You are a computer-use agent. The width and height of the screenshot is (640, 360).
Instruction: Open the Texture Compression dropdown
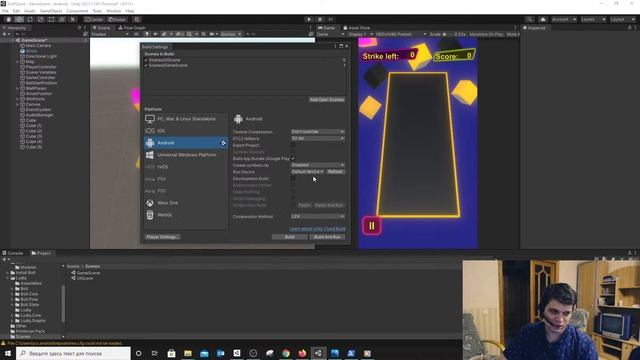(318, 132)
